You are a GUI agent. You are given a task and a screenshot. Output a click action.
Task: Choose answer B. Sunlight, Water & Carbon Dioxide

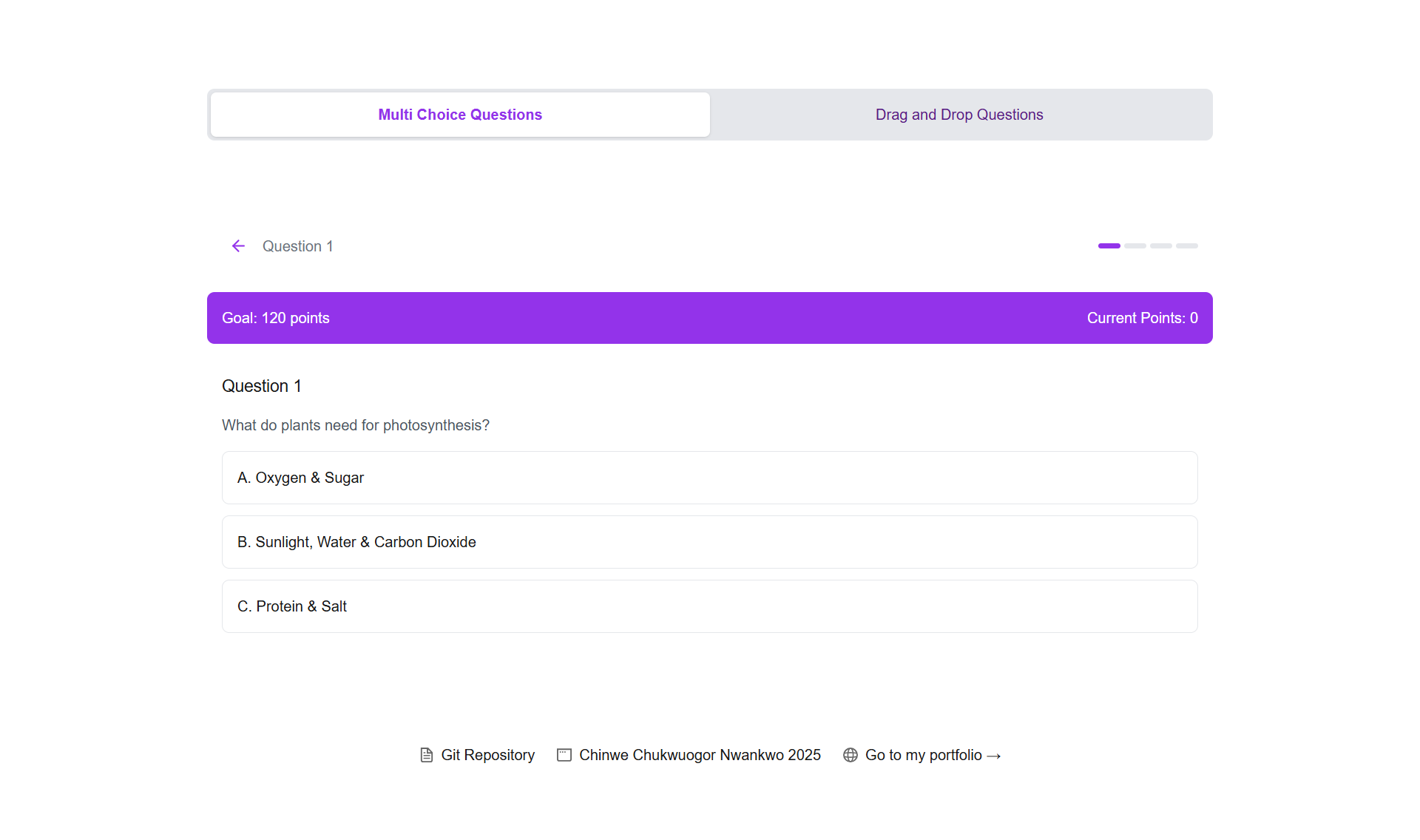(709, 542)
